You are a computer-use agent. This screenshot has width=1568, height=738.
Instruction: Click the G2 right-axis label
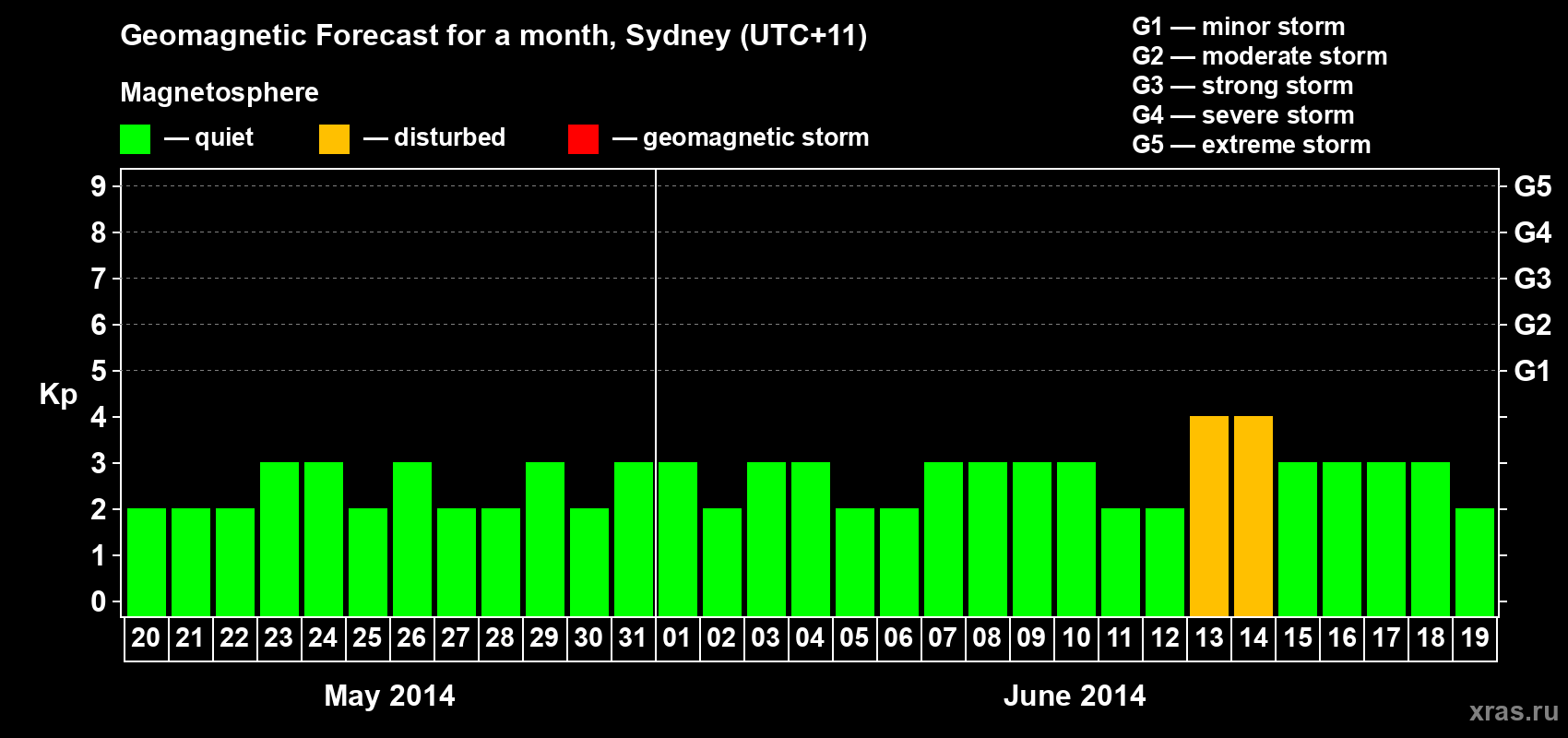(1533, 325)
